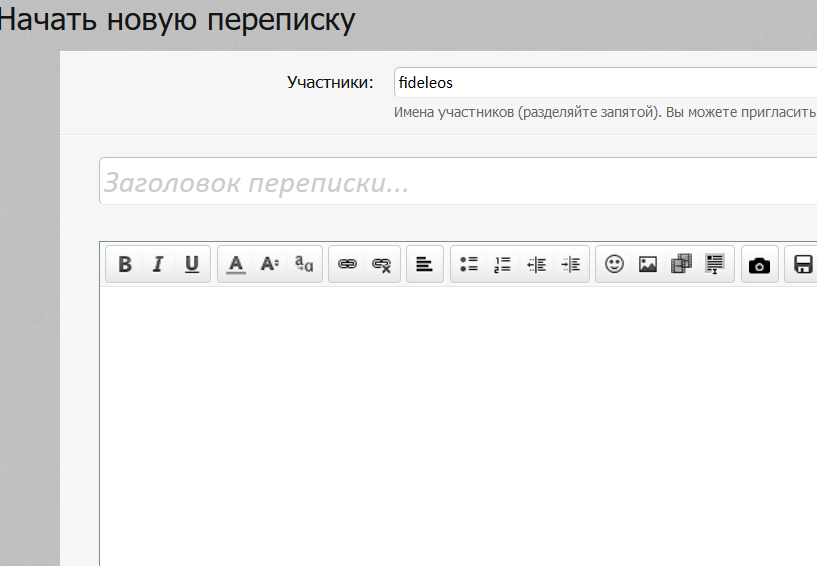Click the insert quote/special block icon
817x566 pixels.
click(715, 264)
